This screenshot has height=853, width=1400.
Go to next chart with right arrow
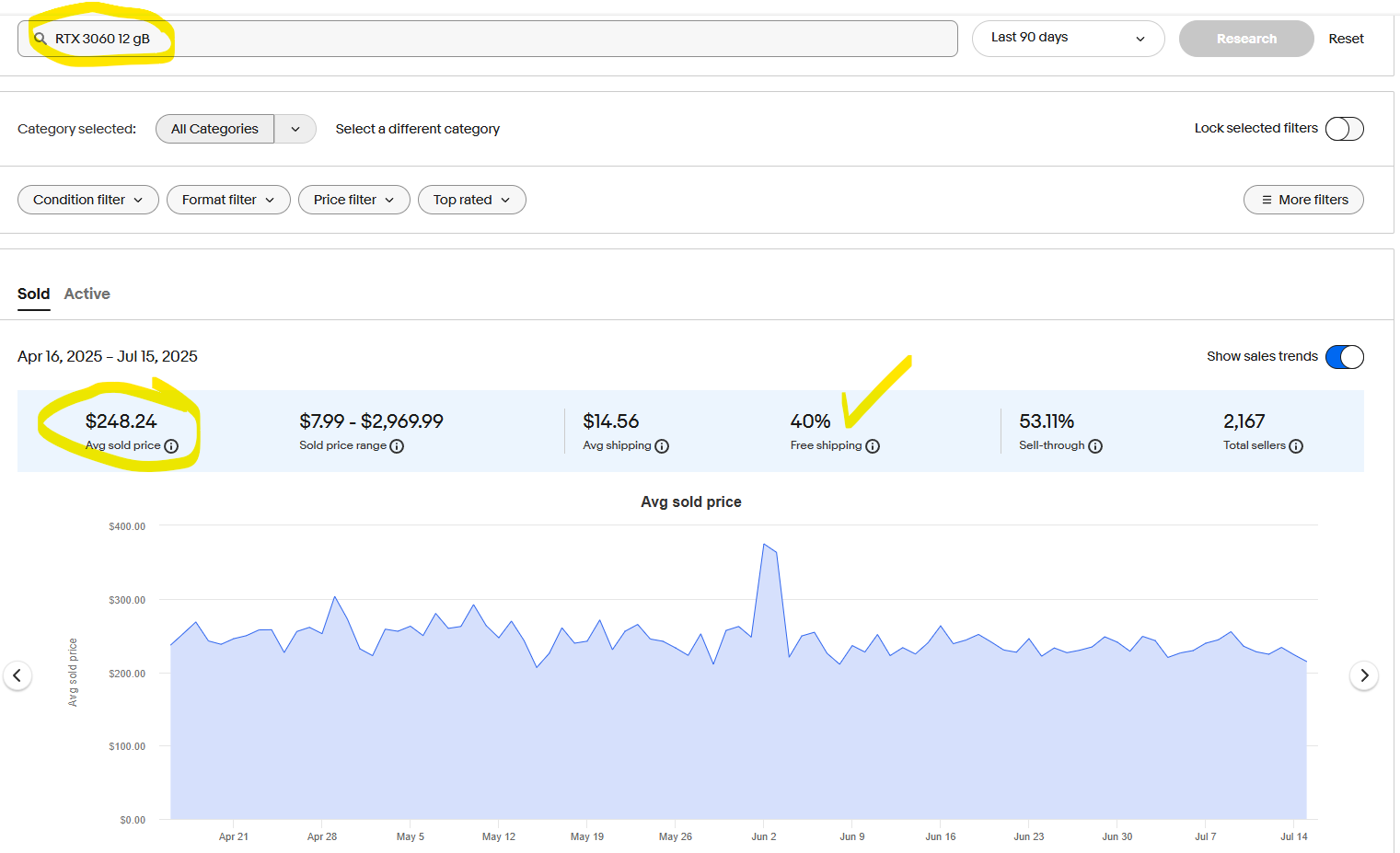(x=1364, y=675)
